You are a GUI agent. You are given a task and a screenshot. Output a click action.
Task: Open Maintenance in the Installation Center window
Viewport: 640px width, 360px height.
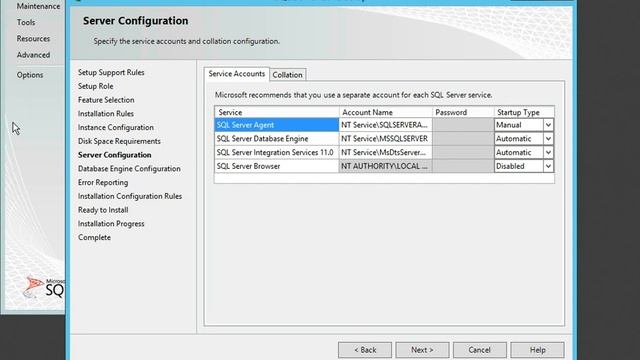(38, 6)
